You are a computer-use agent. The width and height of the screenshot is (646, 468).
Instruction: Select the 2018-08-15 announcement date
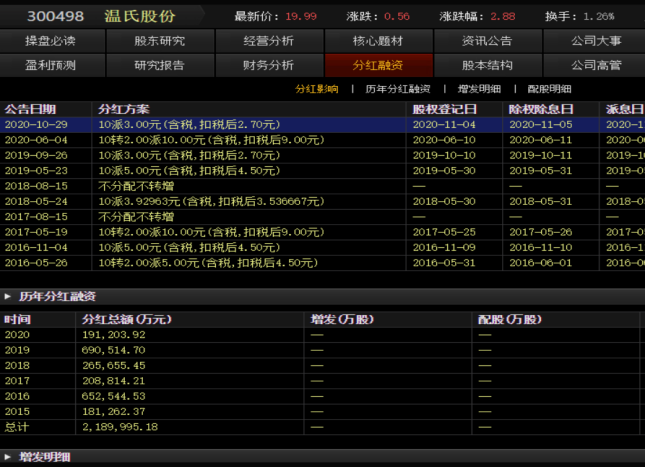pos(36,186)
